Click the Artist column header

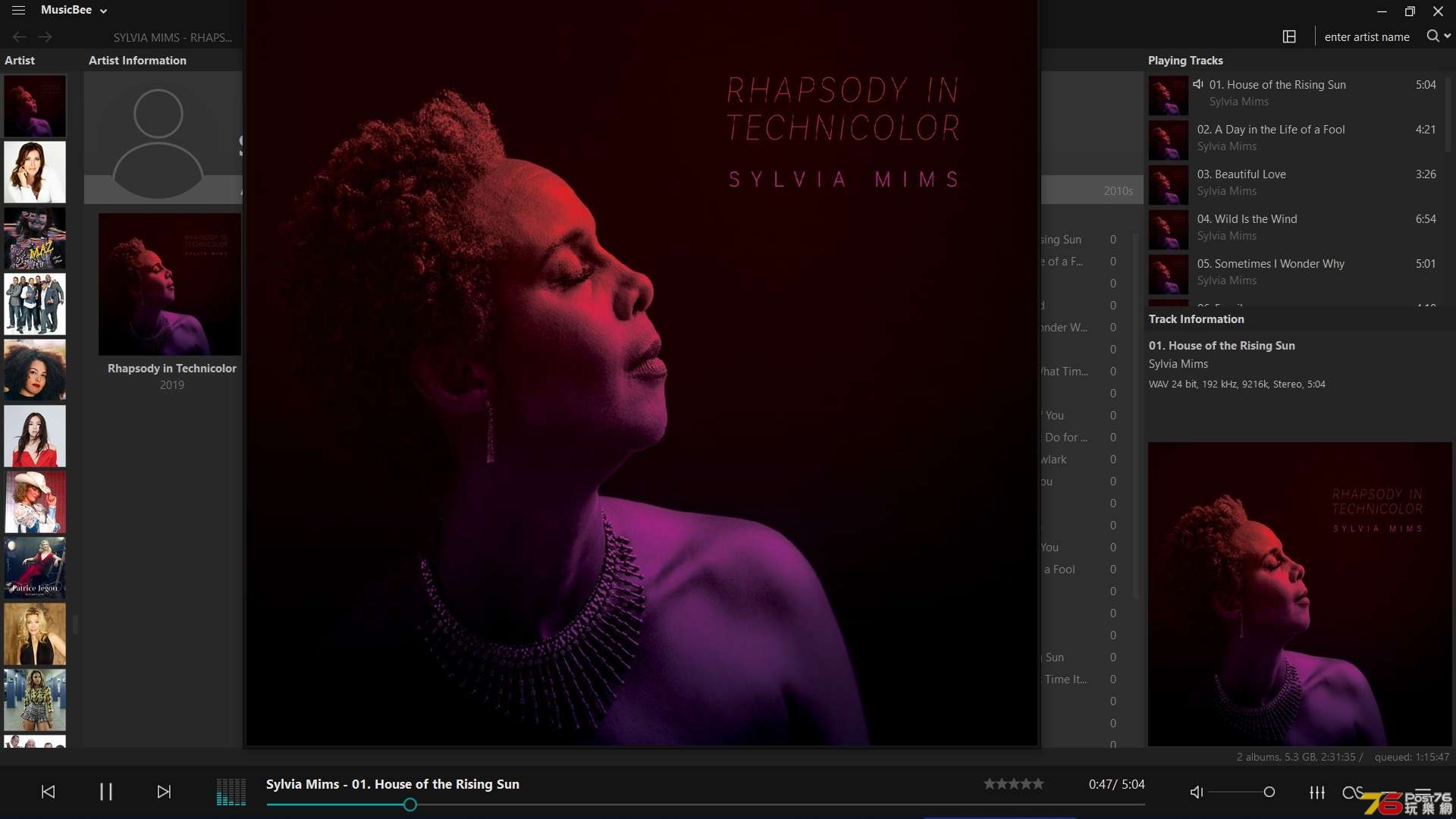20,60
